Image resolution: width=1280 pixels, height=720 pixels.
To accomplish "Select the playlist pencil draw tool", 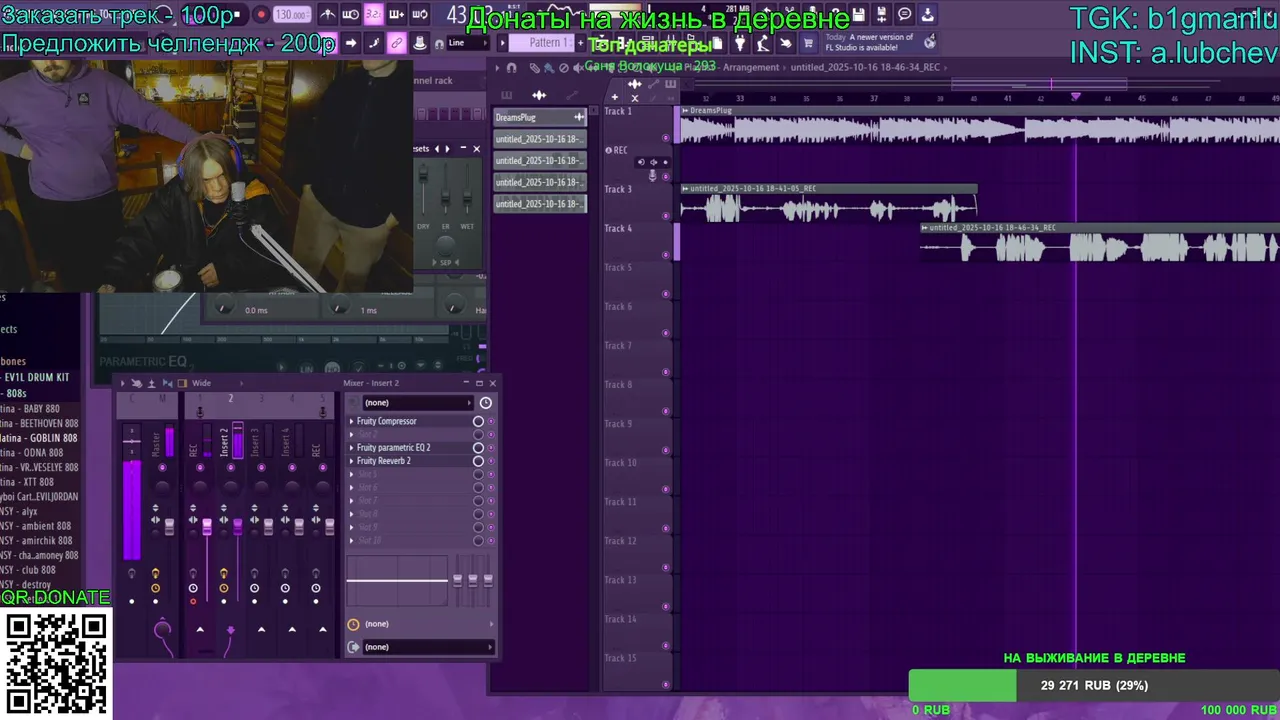I will pos(535,67).
